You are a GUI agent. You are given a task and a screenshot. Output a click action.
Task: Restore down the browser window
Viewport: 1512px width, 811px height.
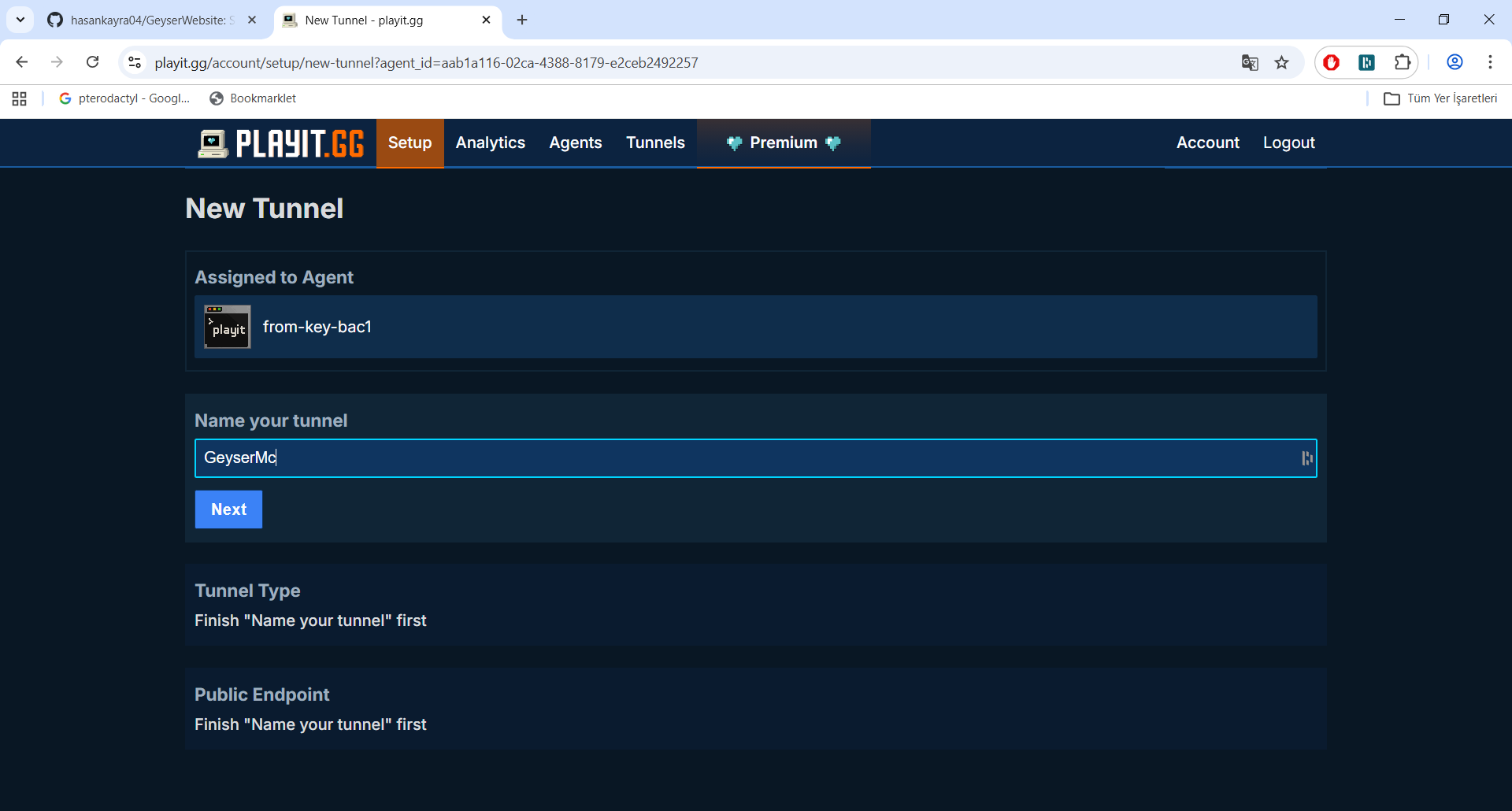1443,20
